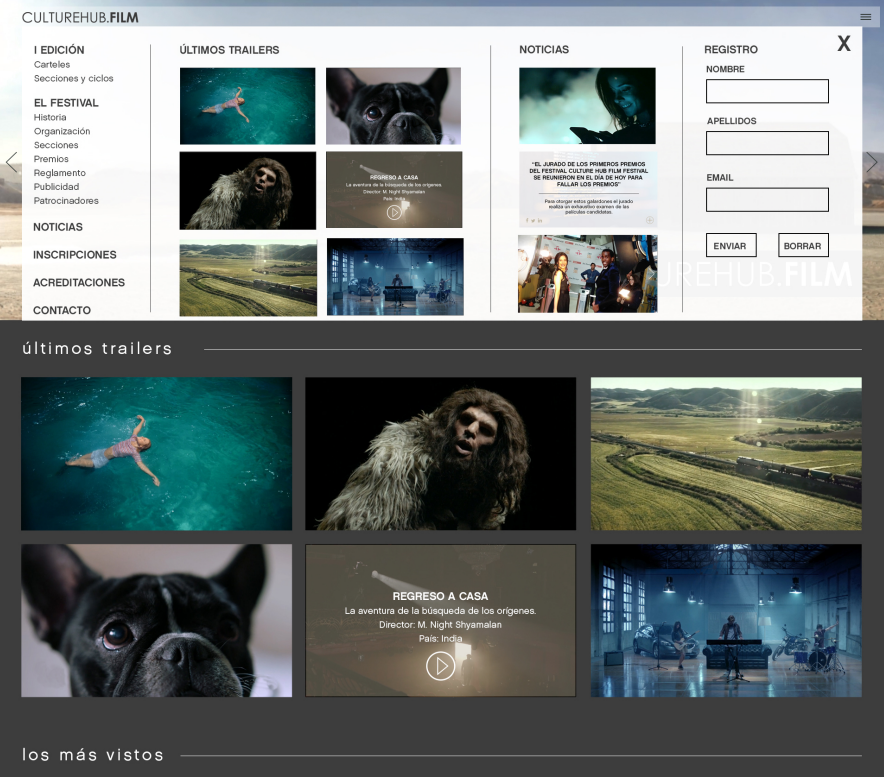This screenshot has height=777, width=884.
Task: Open Reglamento link
Action: pyautogui.click(x=60, y=173)
